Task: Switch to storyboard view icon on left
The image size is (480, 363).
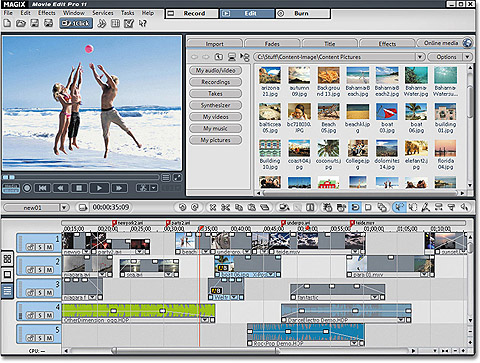Action: point(7,259)
